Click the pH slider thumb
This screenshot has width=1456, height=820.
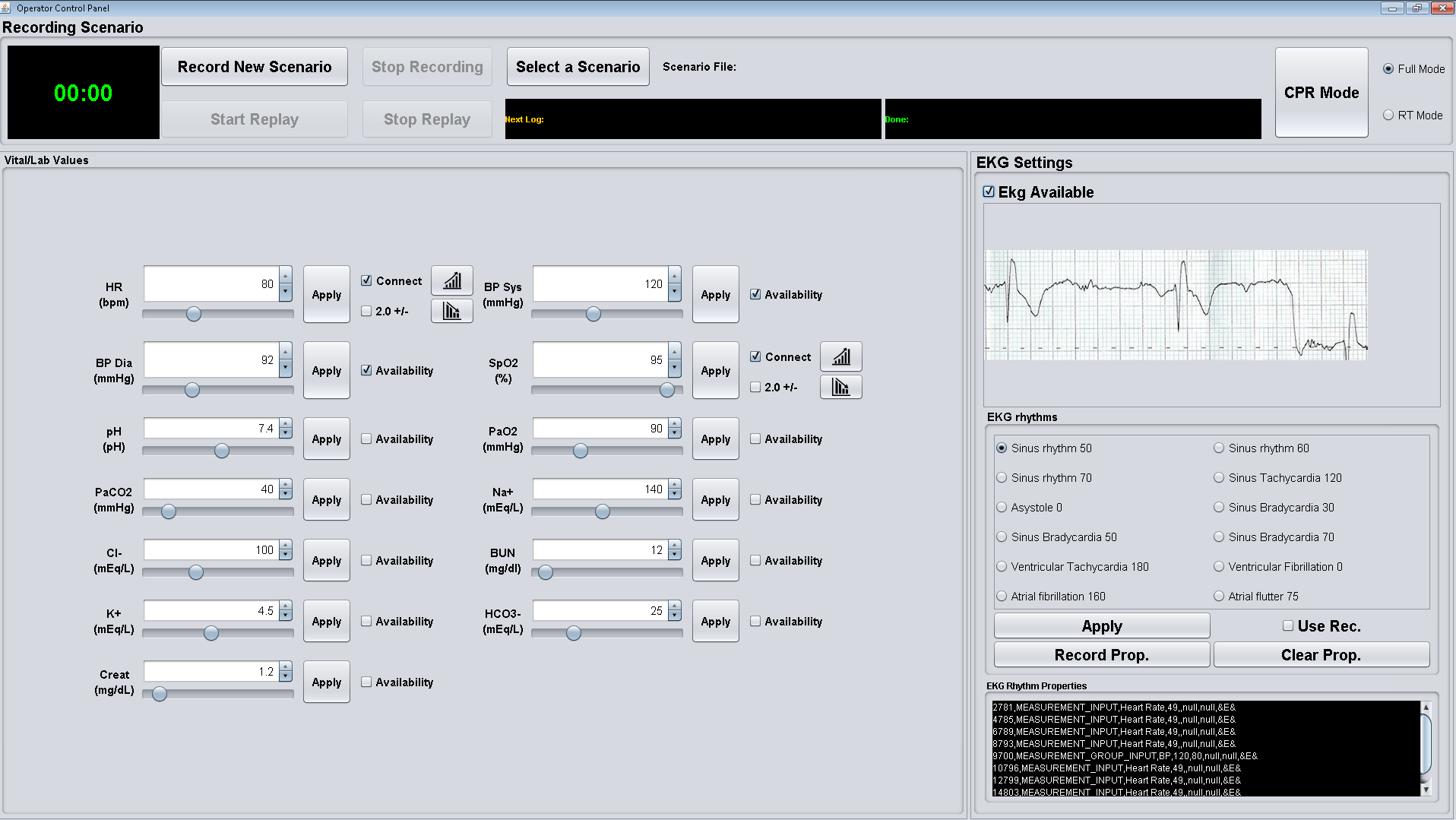click(222, 451)
